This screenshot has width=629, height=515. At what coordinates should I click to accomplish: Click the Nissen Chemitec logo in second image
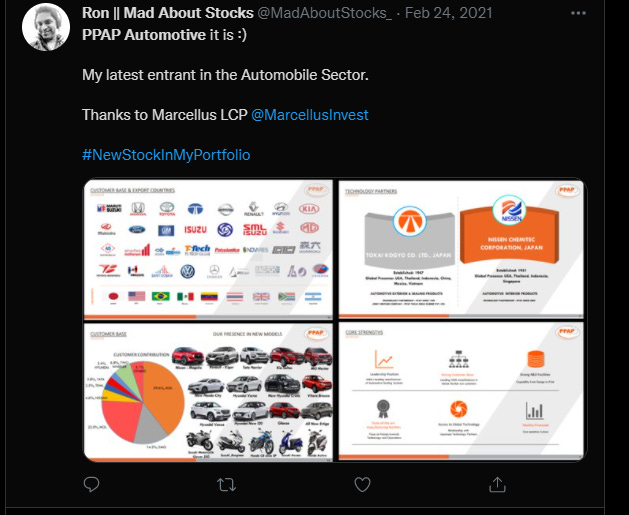point(509,211)
